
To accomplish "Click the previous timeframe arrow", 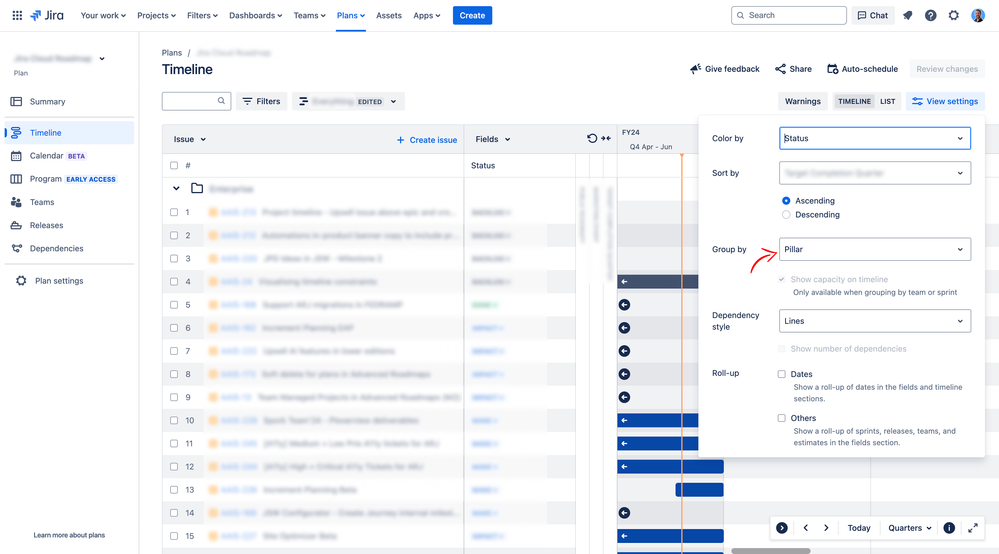I will 806,528.
